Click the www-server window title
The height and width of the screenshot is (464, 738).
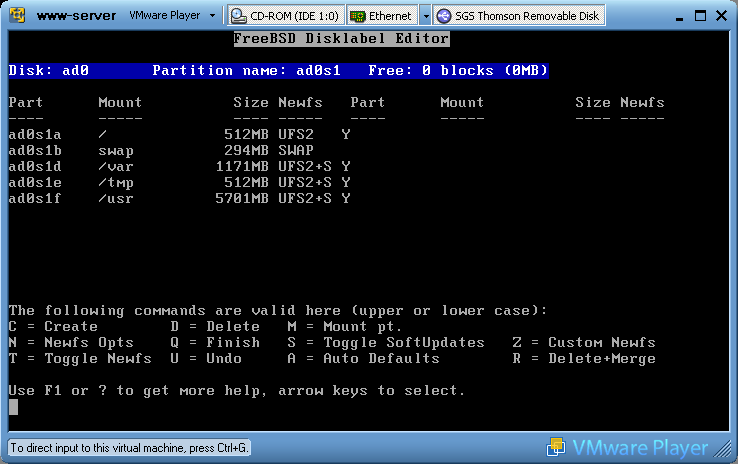tap(76, 16)
